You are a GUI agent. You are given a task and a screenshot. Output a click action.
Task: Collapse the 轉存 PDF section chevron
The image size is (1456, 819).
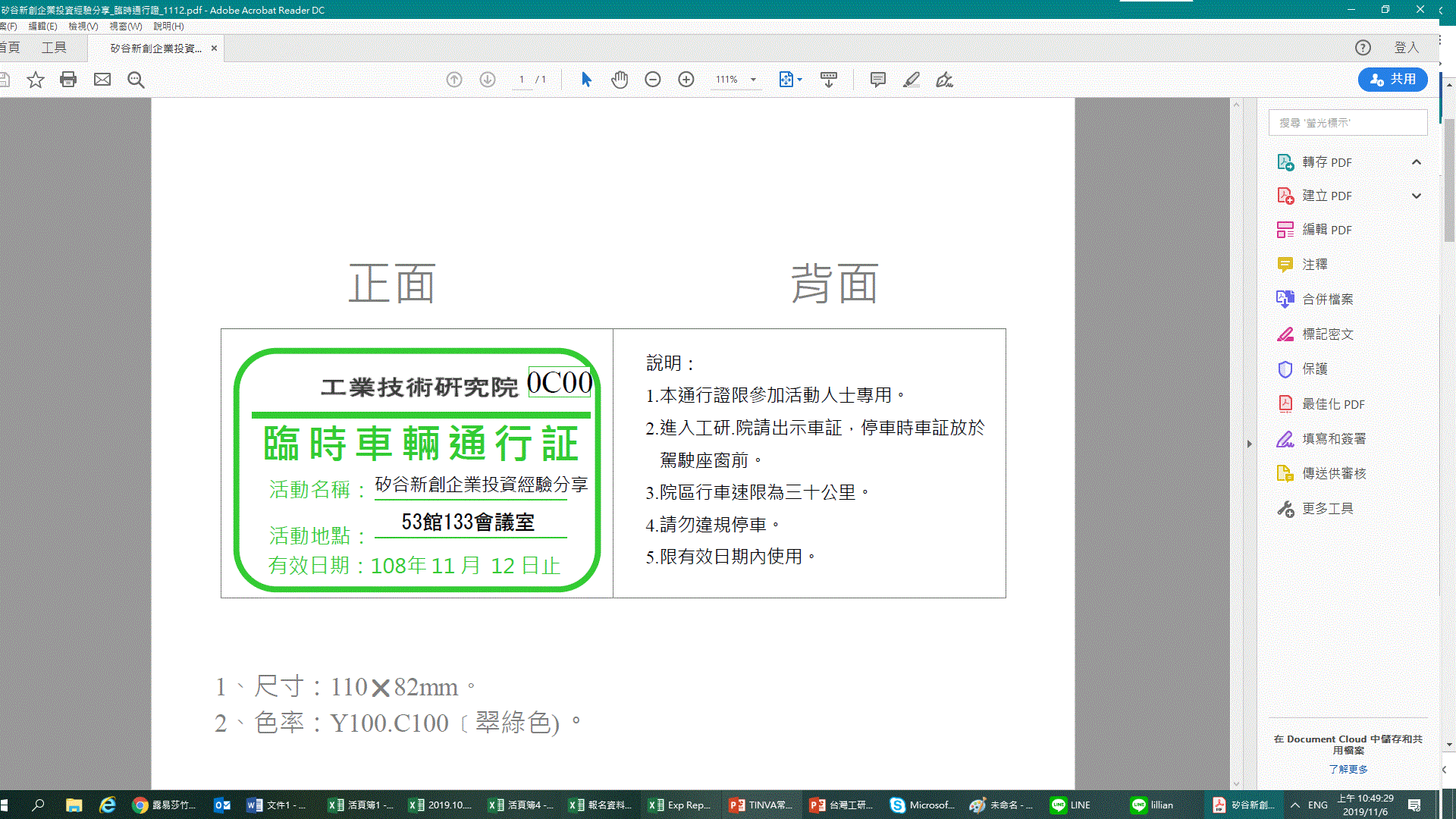point(1417,162)
